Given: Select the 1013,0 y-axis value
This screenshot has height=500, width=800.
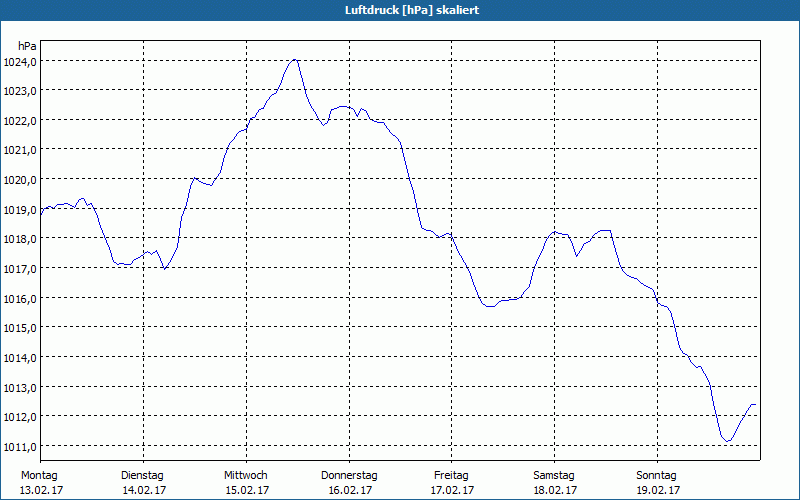Looking at the screenshot, I should 20,388.
